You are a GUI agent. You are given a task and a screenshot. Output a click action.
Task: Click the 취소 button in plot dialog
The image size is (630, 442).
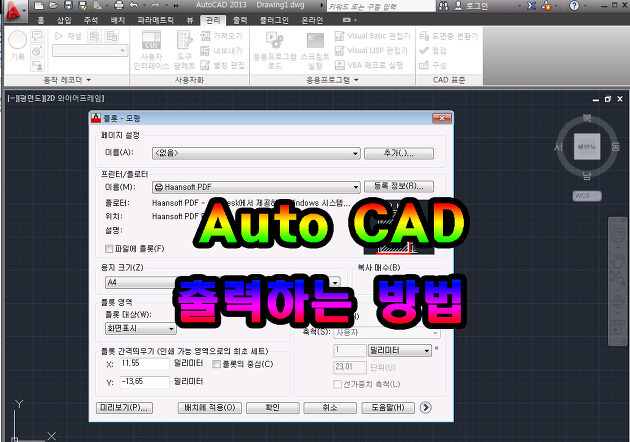(330, 408)
